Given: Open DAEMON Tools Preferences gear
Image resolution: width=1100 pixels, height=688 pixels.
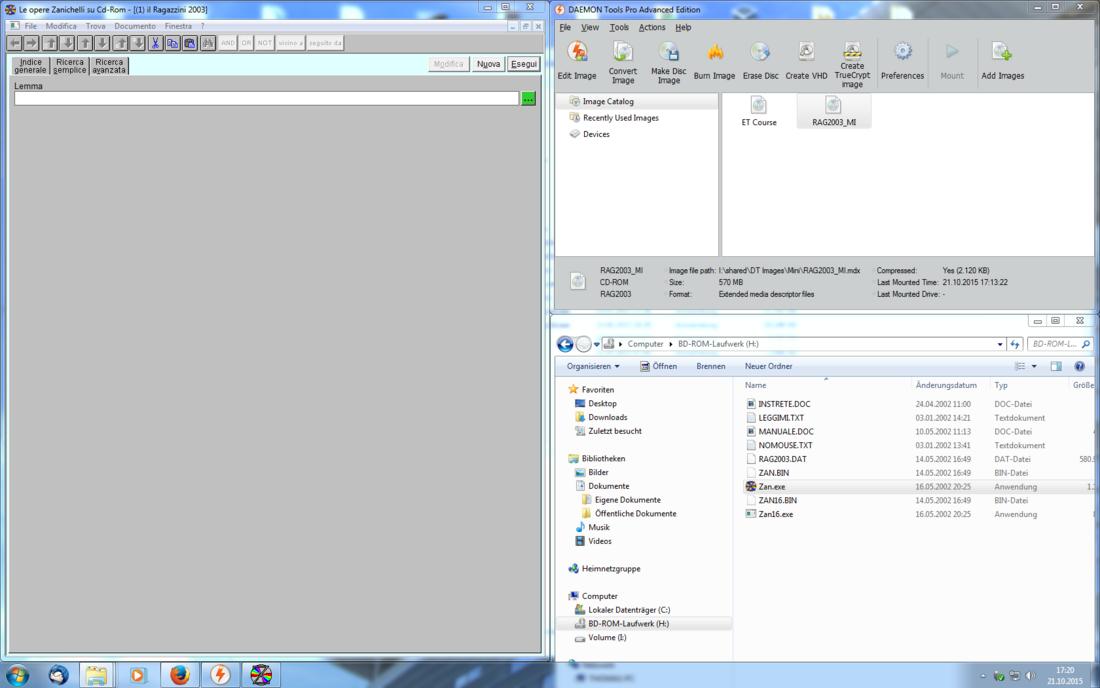Looking at the screenshot, I should [902, 59].
